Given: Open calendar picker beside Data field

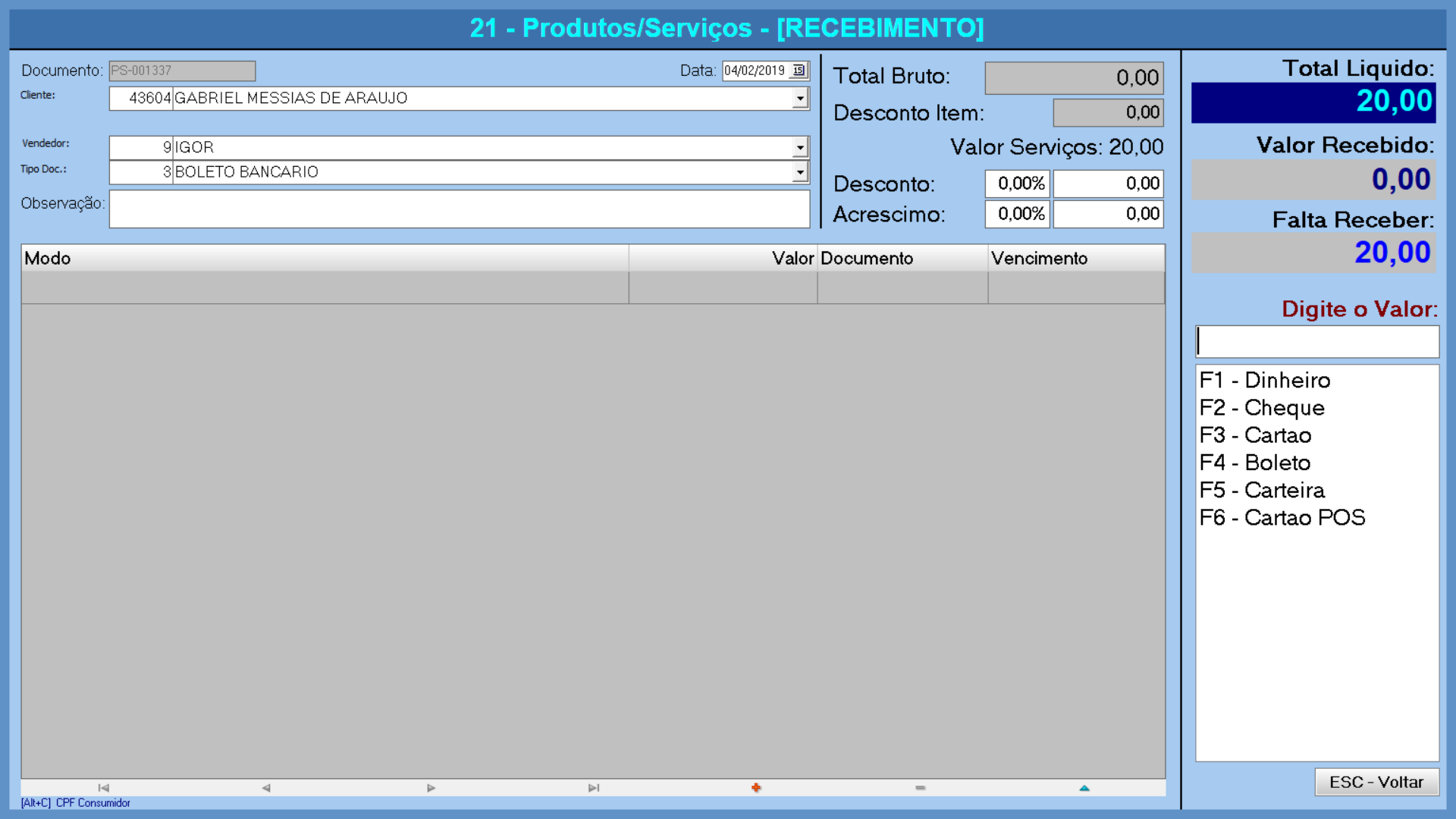Looking at the screenshot, I should click(x=799, y=71).
